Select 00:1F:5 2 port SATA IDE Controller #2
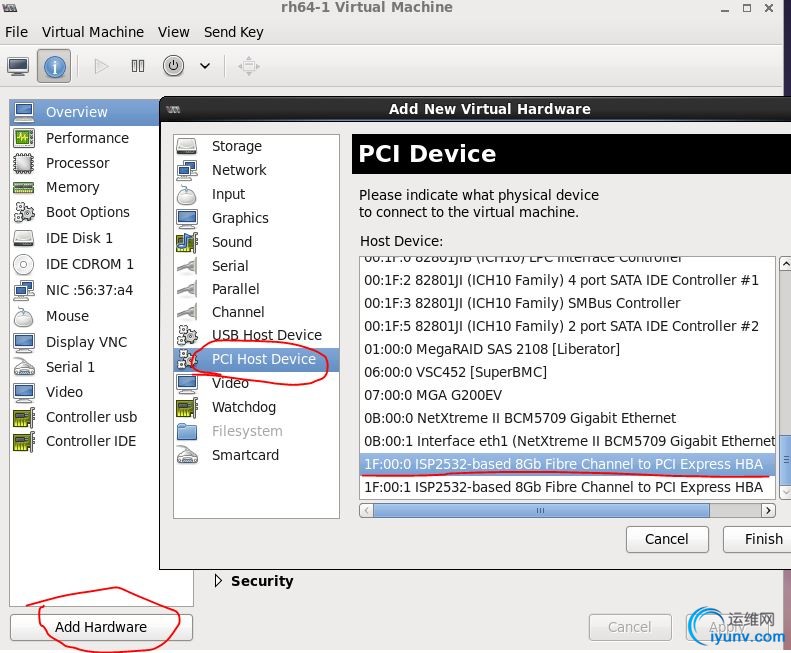 coord(568,326)
